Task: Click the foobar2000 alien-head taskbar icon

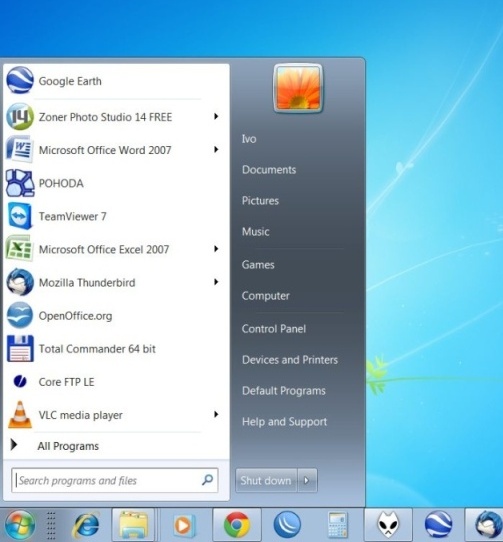Action: pyautogui.click(x=388, y=525)
